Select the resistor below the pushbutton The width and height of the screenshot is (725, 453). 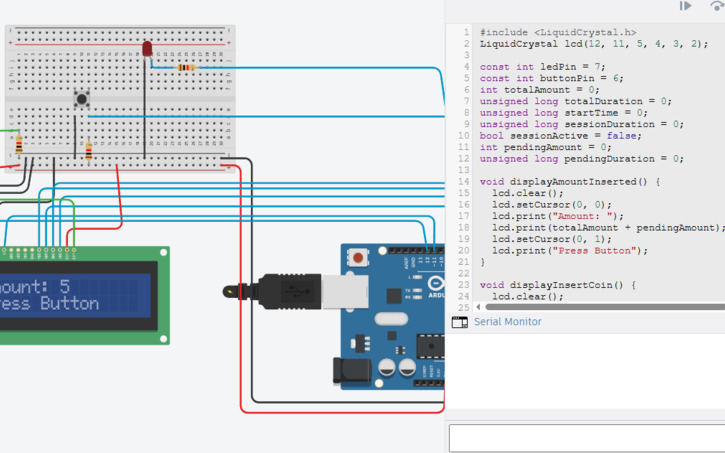coord(89,151)
